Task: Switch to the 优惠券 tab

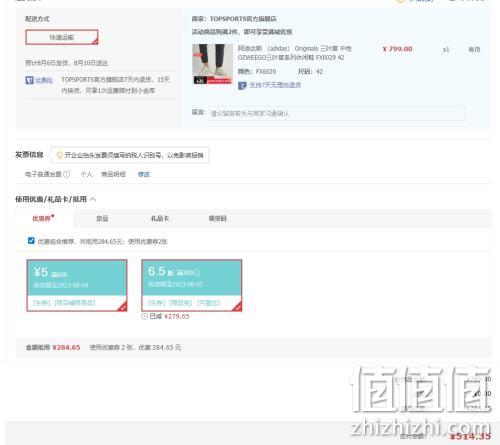Action: 44,218
